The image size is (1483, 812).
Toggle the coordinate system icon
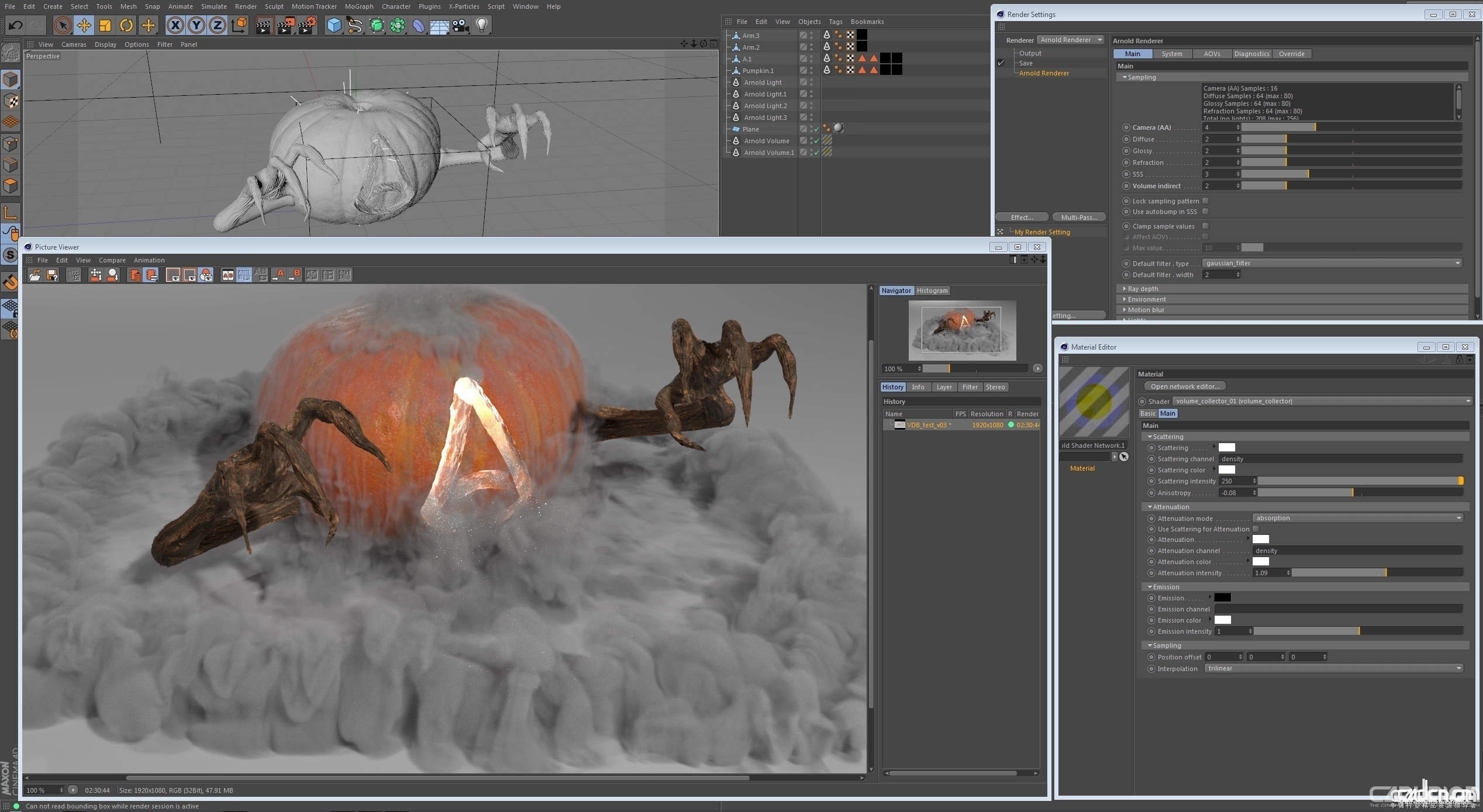[240, 25]
